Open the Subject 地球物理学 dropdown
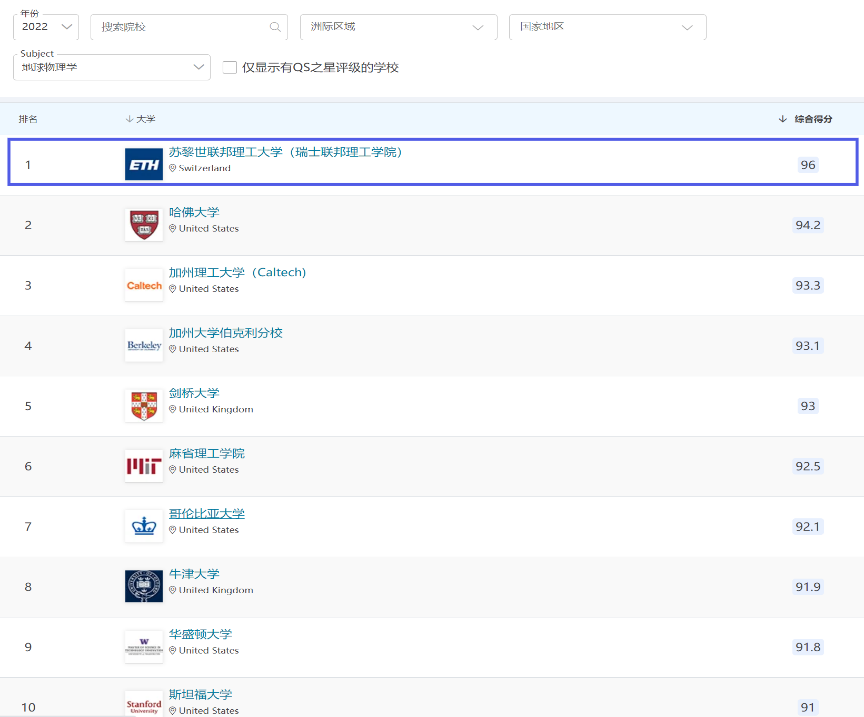This screenshot has height=717, width=864. click(112, 67)
